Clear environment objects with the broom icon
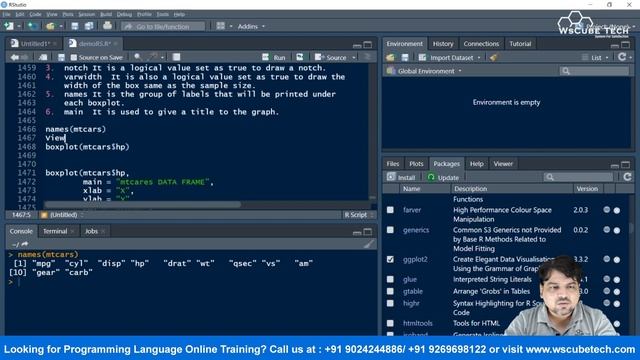The height and width of the screenshot is (360, 640). pos(493,58)
